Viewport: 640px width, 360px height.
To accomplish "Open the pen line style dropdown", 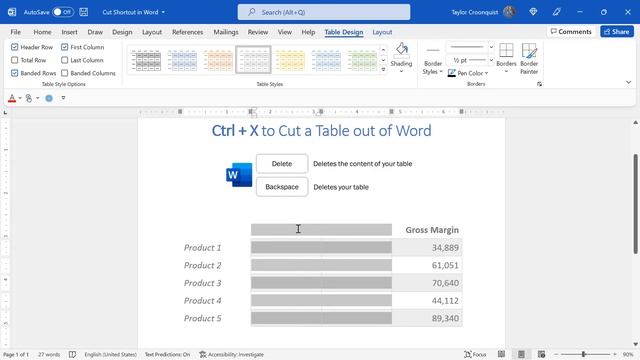I will (491, 47).
